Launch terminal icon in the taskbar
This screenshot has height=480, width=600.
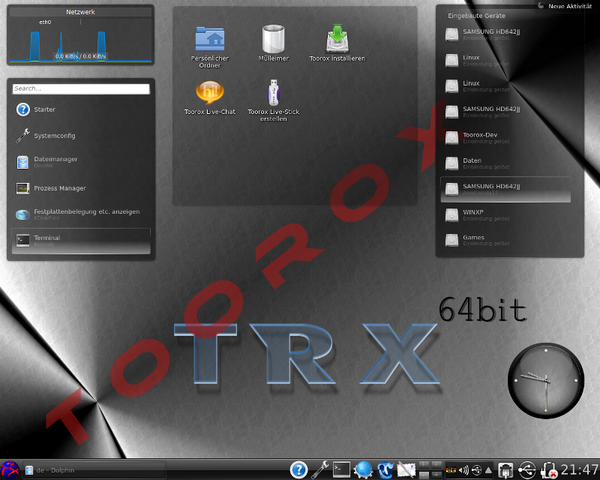point(341,470)
